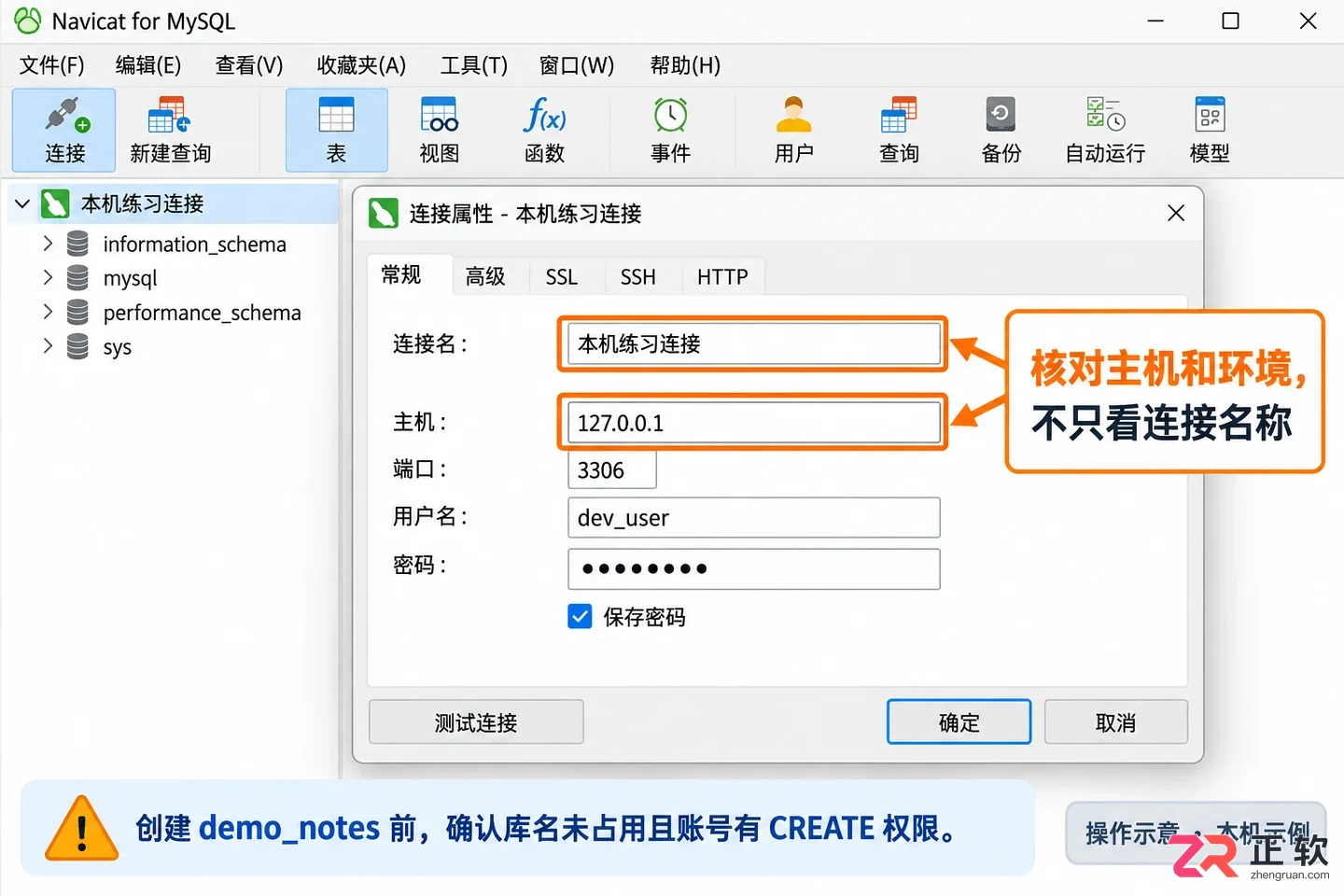Open 自动运行 (Automation) toolbar icon
The height and width of the screenshot is (896, 1344).
pos(1106,130)
